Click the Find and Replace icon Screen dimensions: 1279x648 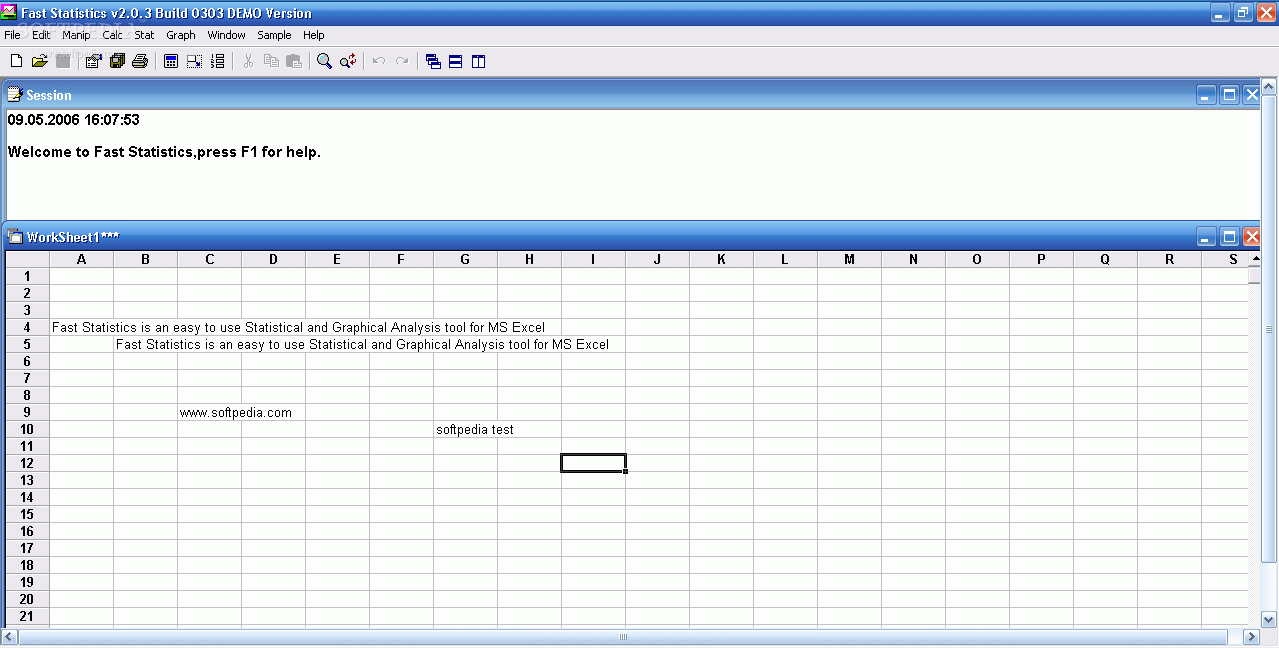point(348,61)
